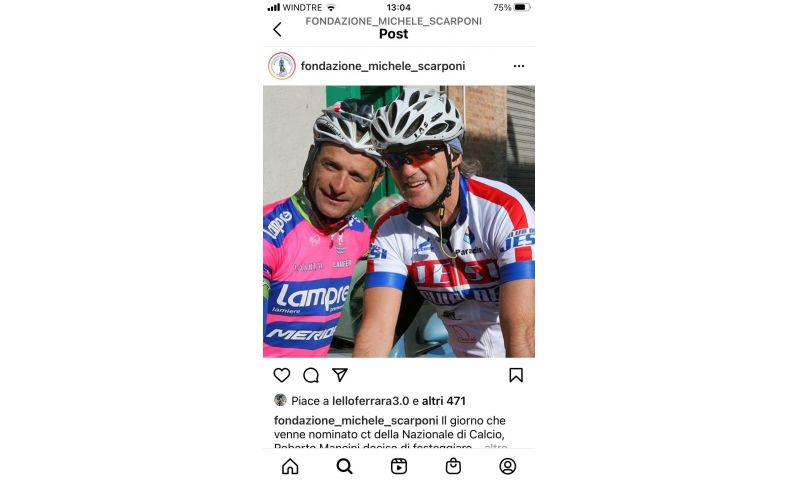Like the post with heart icon
The image size is (800, 484).
pyautogui.click(x=282, y=375)
